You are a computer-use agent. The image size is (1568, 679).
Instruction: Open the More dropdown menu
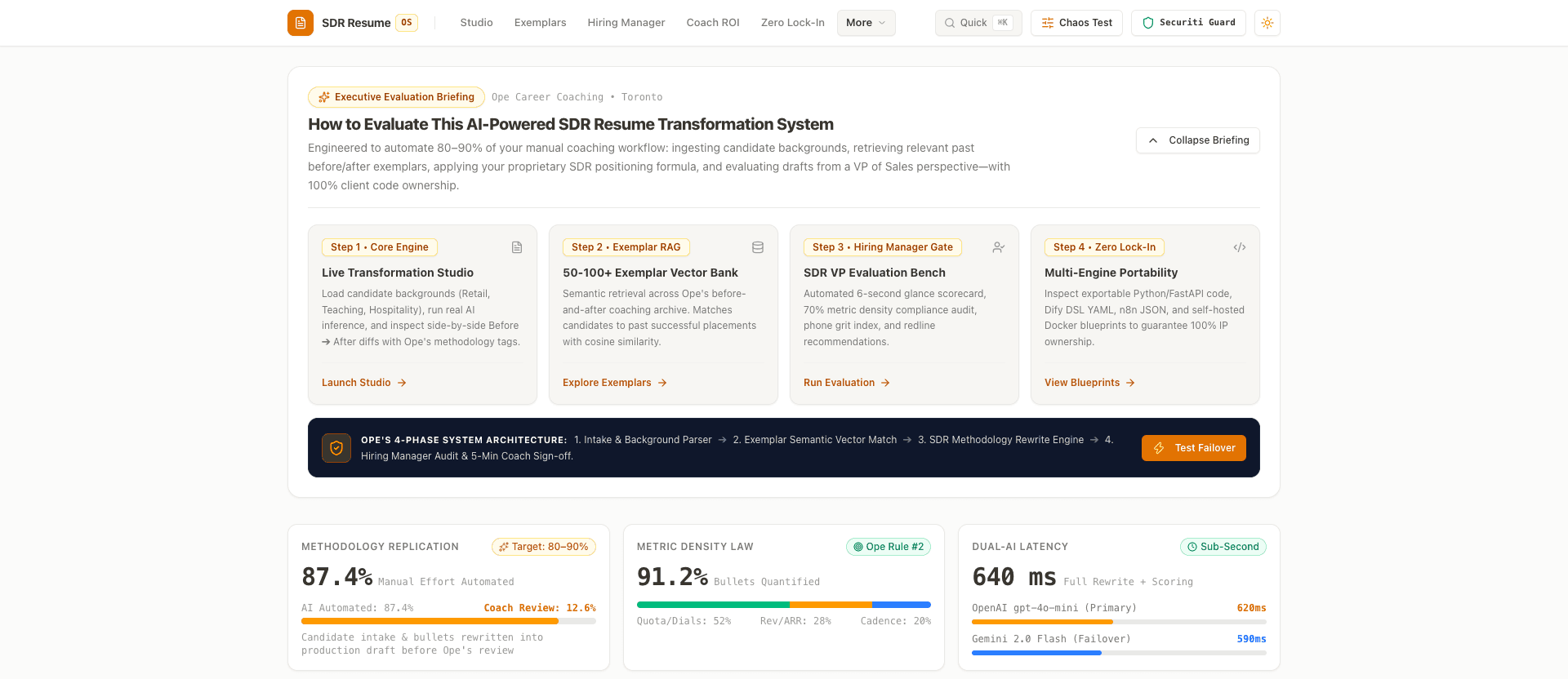[x=866, y=23]
